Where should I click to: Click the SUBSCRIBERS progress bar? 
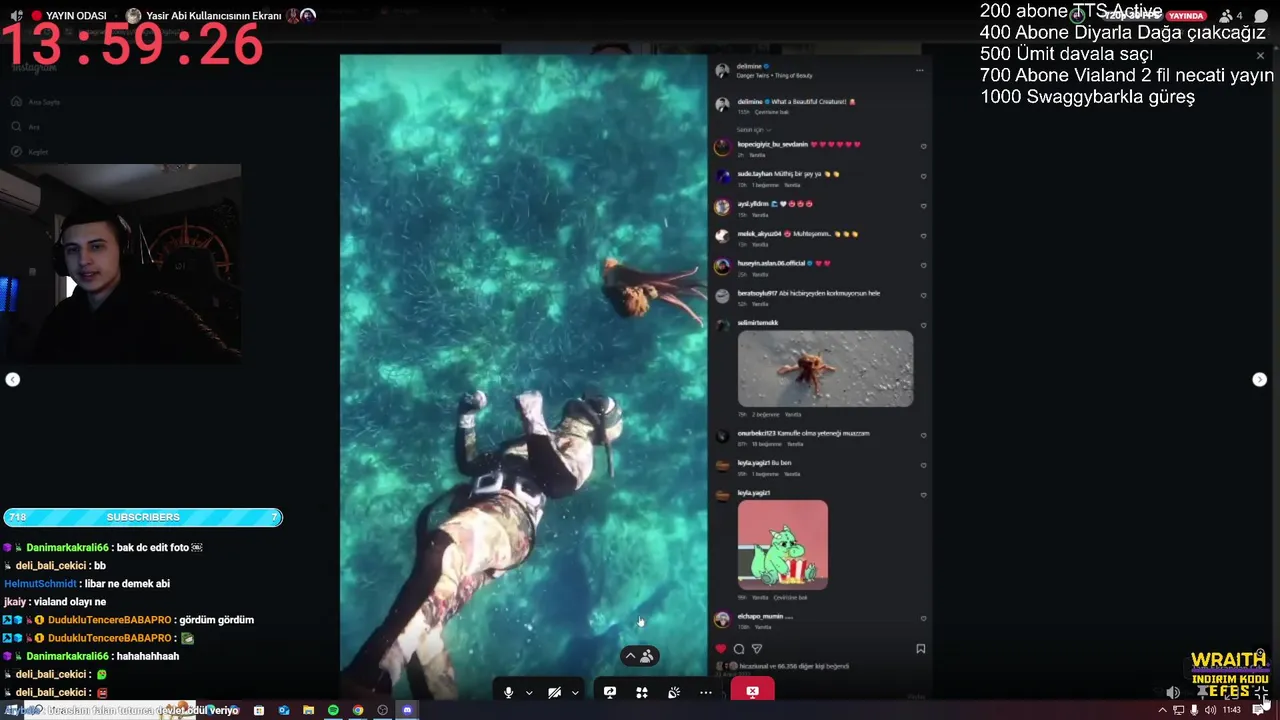click(x=143, y=517)
